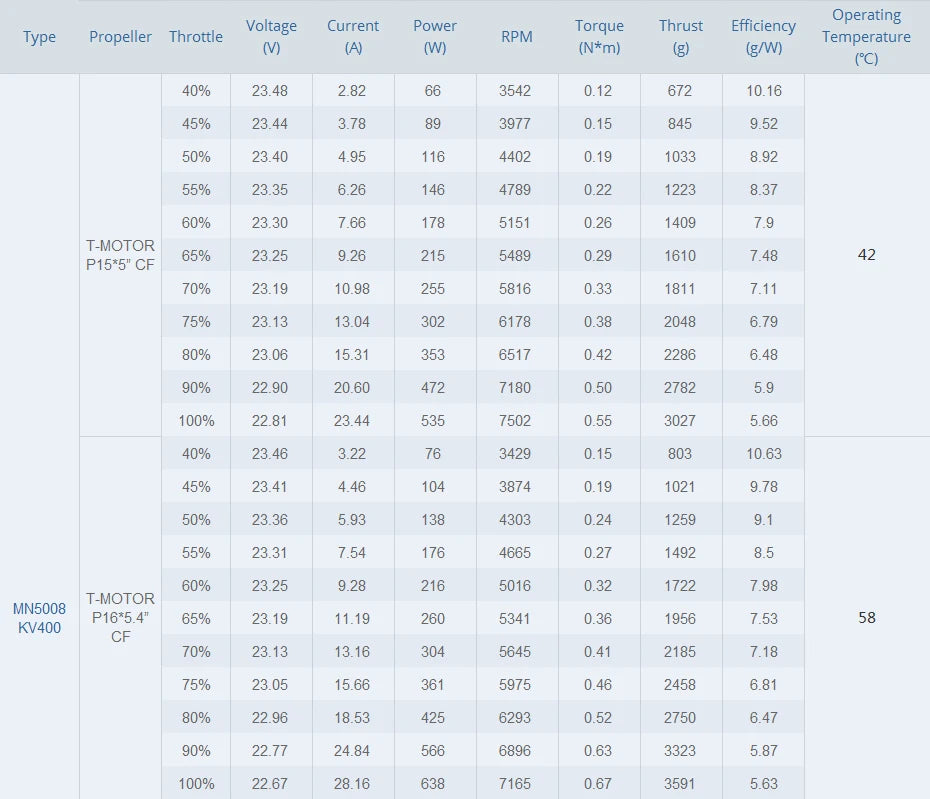Select the Power (W) column header

[x=435, y=37]
